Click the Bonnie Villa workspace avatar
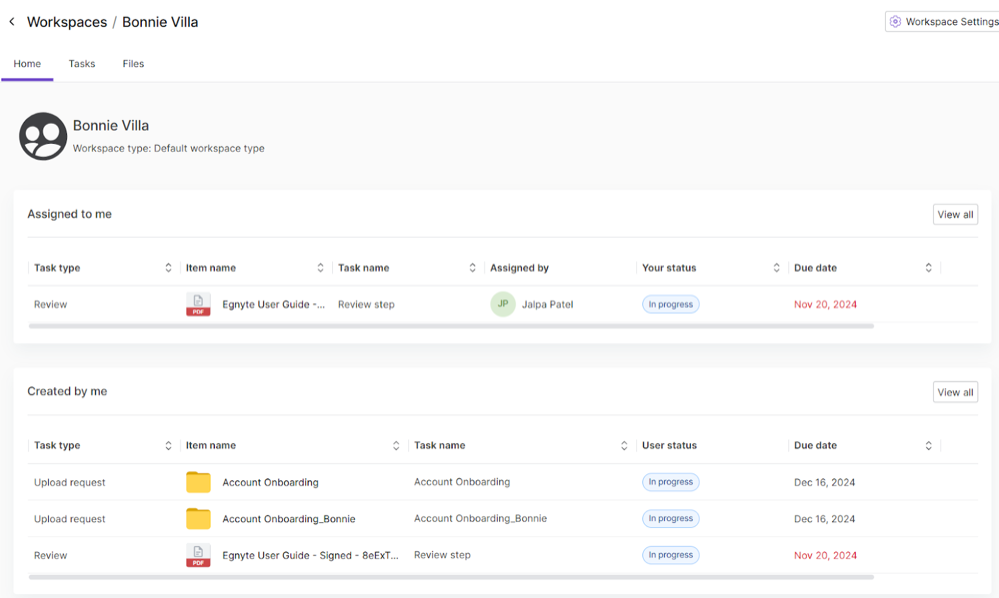This screenshot has width=999, height=598. pos(42,135)
